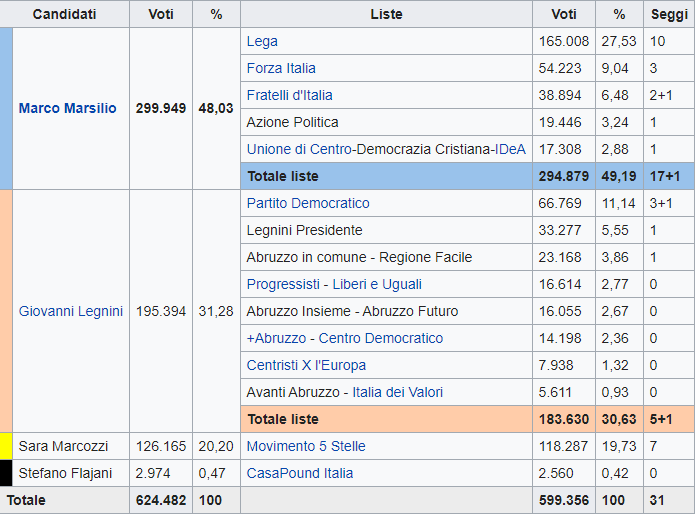
Task: Click the IDeA party link
Action: pos(513,149)
